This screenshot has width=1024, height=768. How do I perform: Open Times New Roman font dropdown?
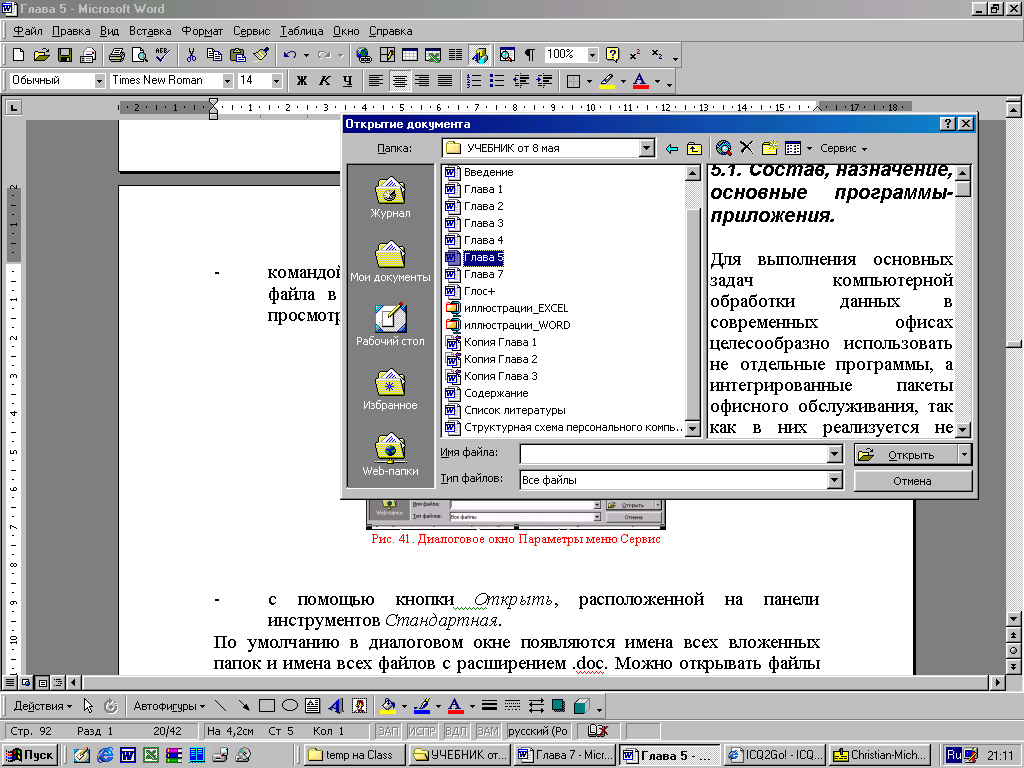pyautogui.click(x=227, y=81)
